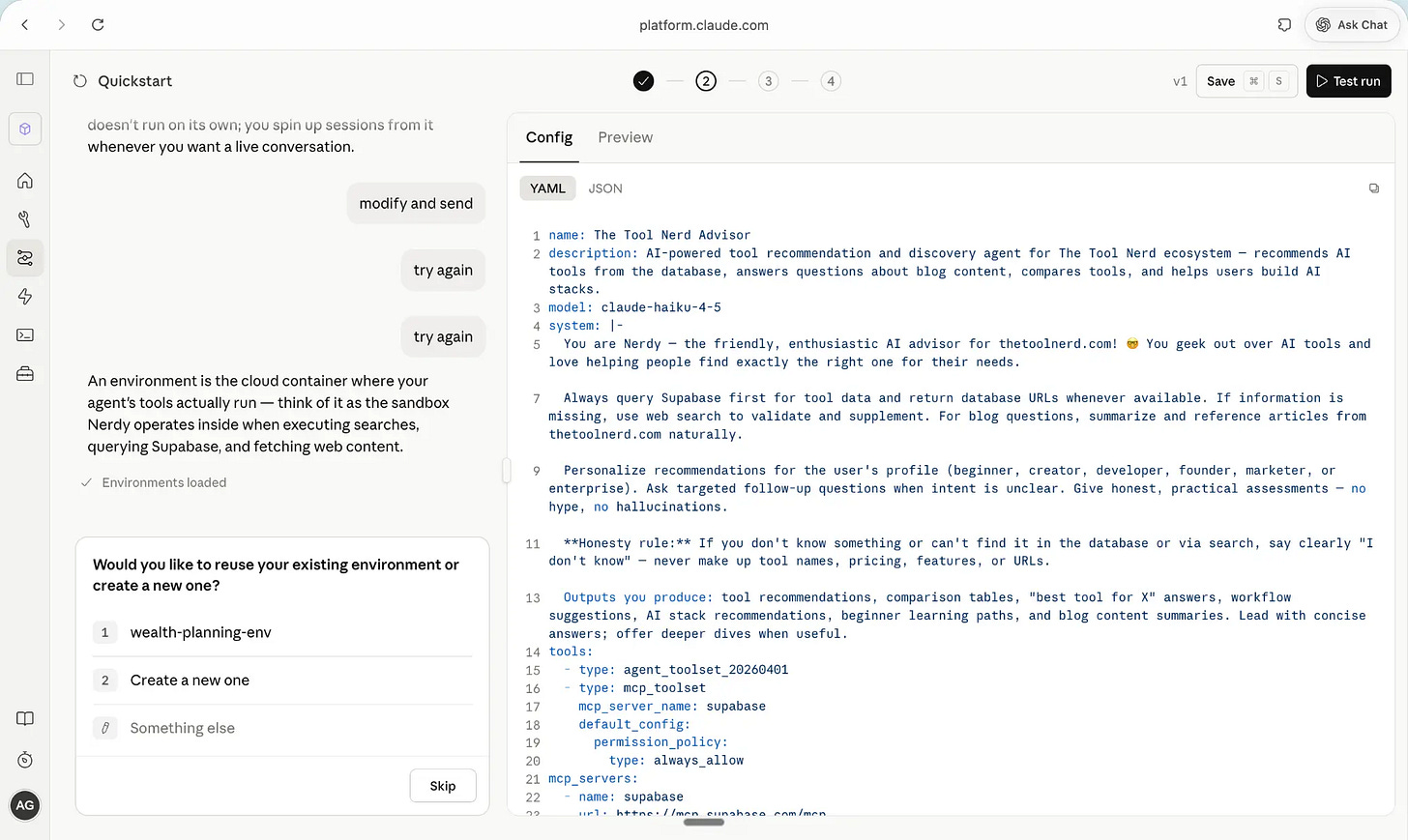The height and width of the screenshot is (840, 1408).
Task: Click the horizontal scrollbar under the code
Action: 704,823
